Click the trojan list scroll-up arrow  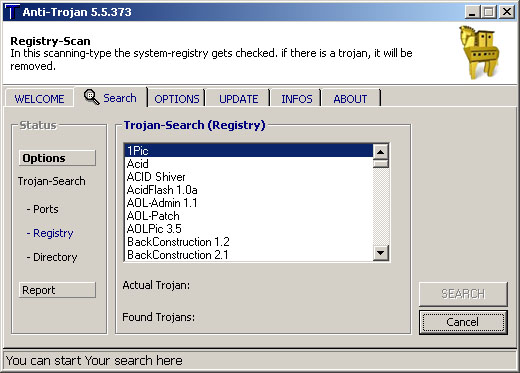tap(380, 152)
